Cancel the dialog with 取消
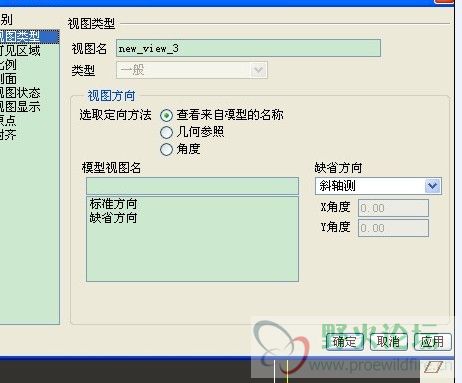This screenshot has width=462, height=383. [x=389, y=342]
